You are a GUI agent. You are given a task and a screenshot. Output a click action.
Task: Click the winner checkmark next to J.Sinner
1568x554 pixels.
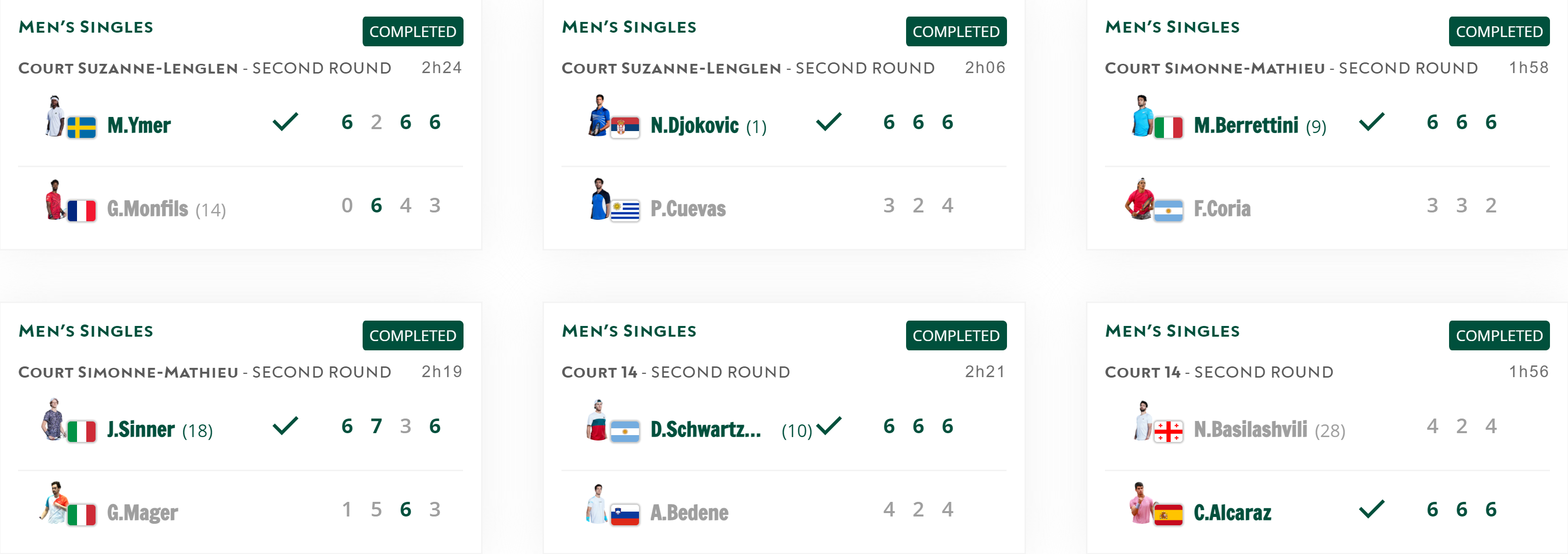(285, 425)
